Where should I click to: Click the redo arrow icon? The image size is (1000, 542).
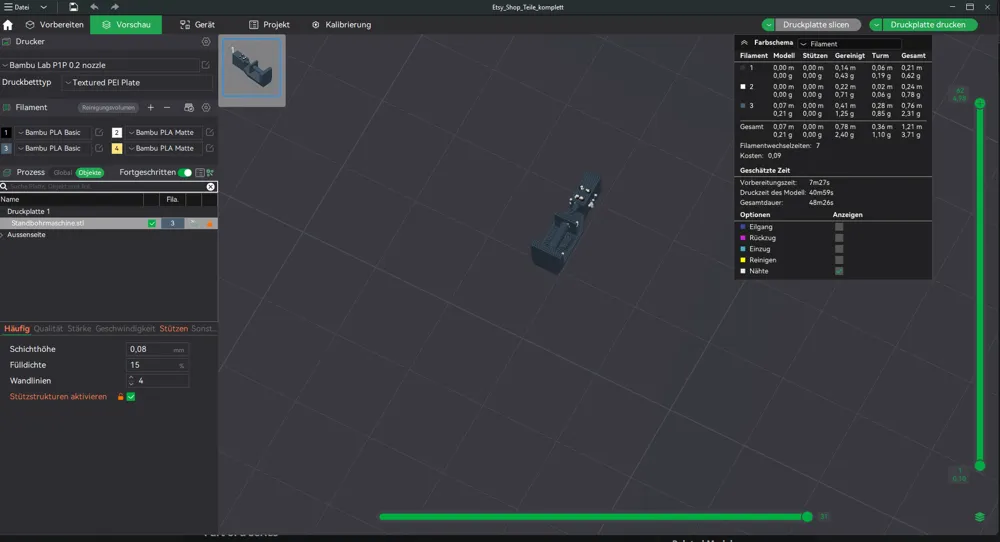point(115,7)
